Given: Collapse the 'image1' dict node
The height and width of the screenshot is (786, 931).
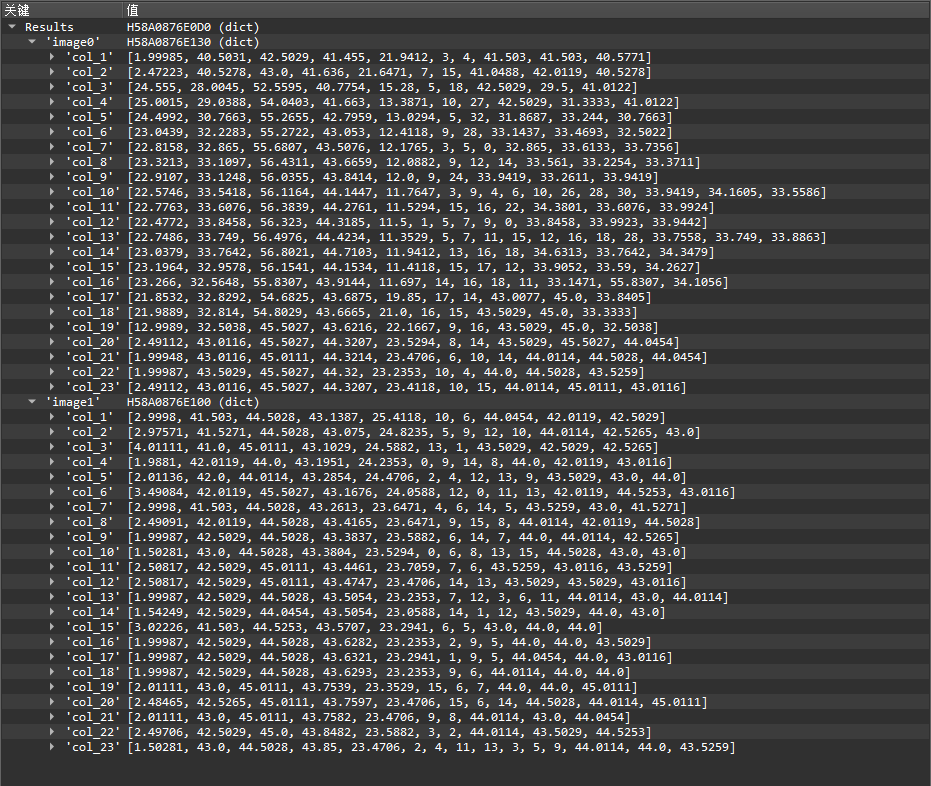Looking at the screenshot, I should click(x=33, y=402).
